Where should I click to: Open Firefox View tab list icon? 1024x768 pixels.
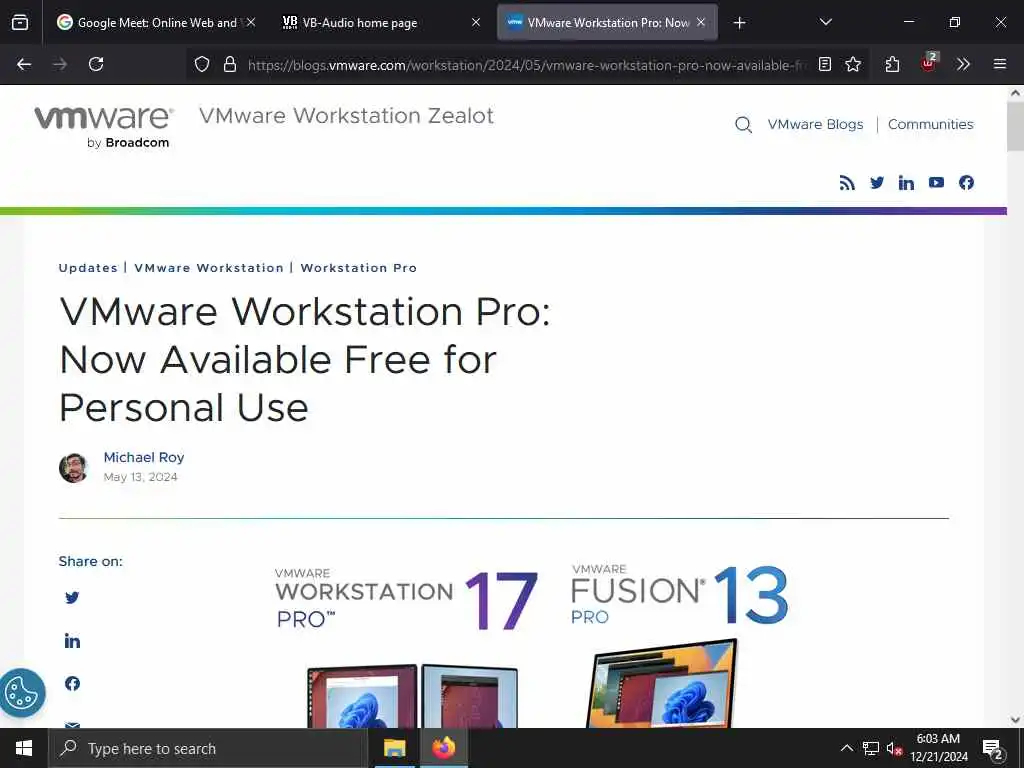[20, 22]
